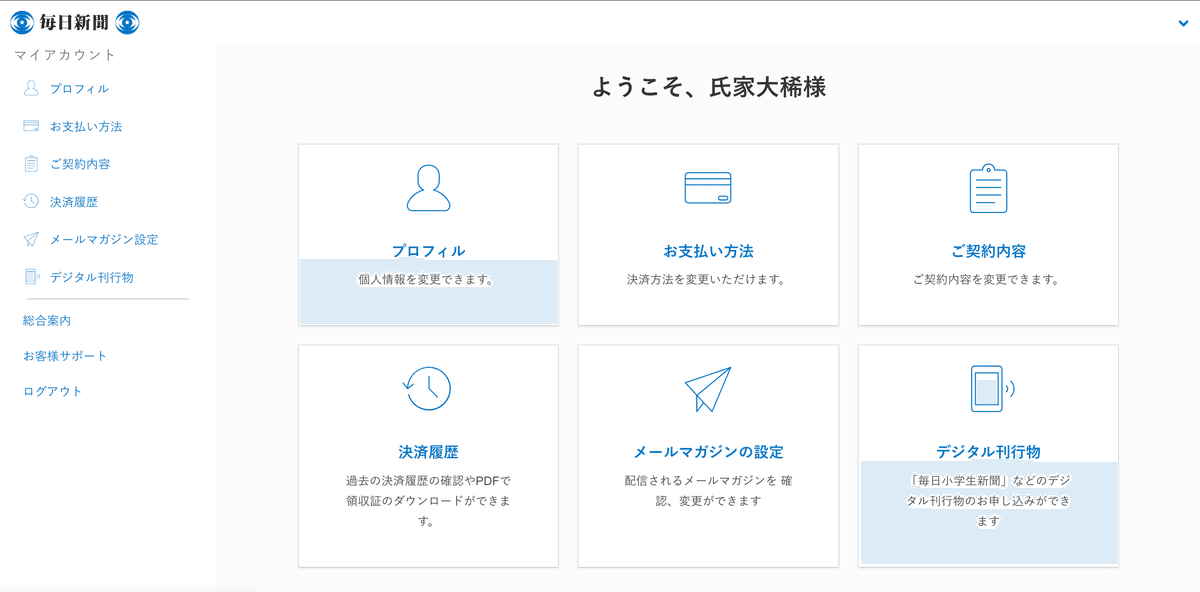
Task: Click the 配信されるメールマガジン description text
Action: (x=708, y=491)
